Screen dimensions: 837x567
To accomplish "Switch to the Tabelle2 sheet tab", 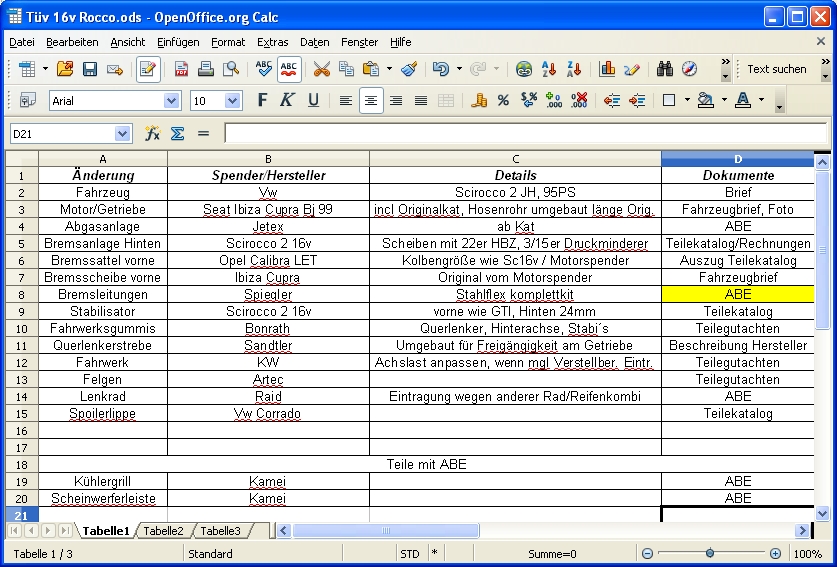I will pos(163,531).
